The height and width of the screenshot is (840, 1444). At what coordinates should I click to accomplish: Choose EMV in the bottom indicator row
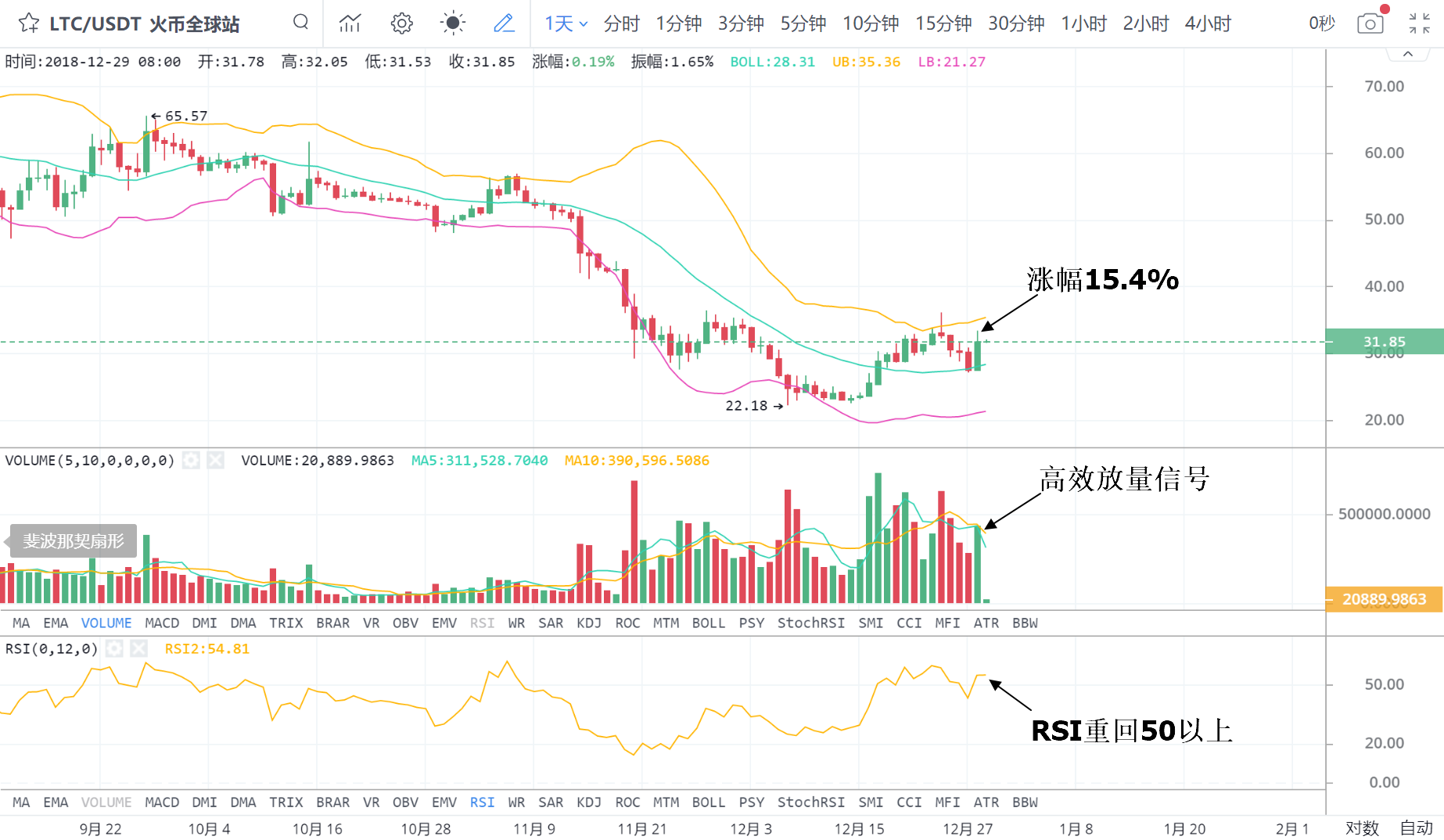444,802
